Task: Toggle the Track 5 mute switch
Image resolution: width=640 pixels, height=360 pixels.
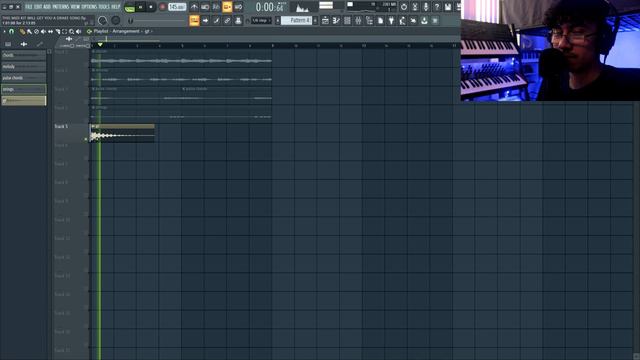Action: tap(86, 139)
